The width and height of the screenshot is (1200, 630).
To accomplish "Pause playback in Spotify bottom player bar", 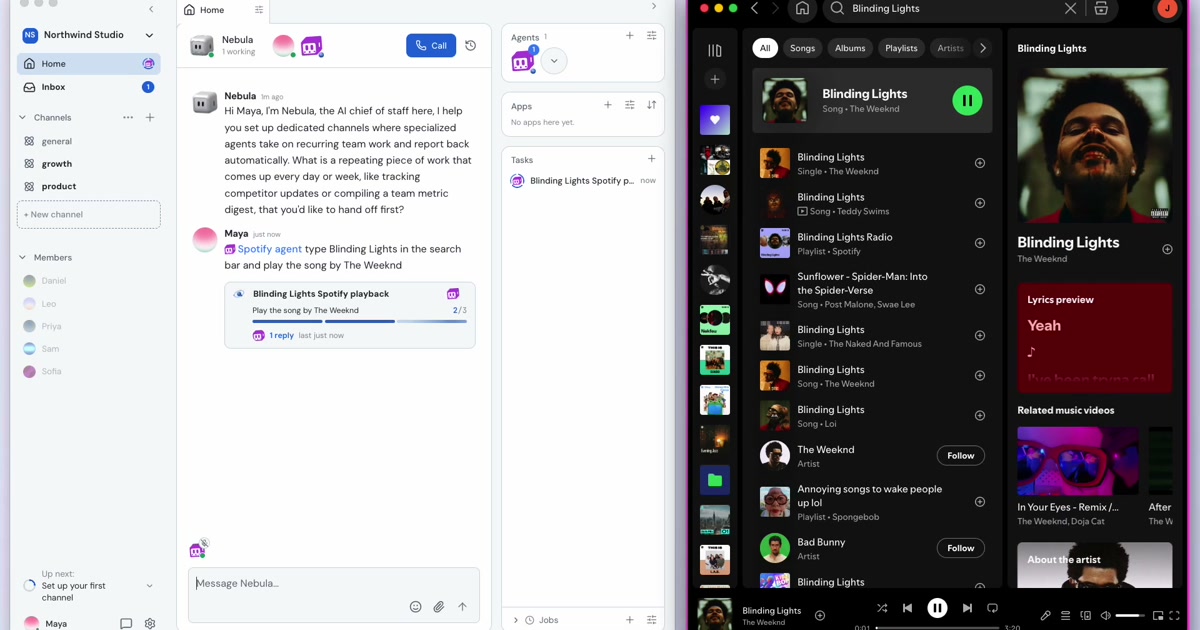I will [x=937, y=608].
